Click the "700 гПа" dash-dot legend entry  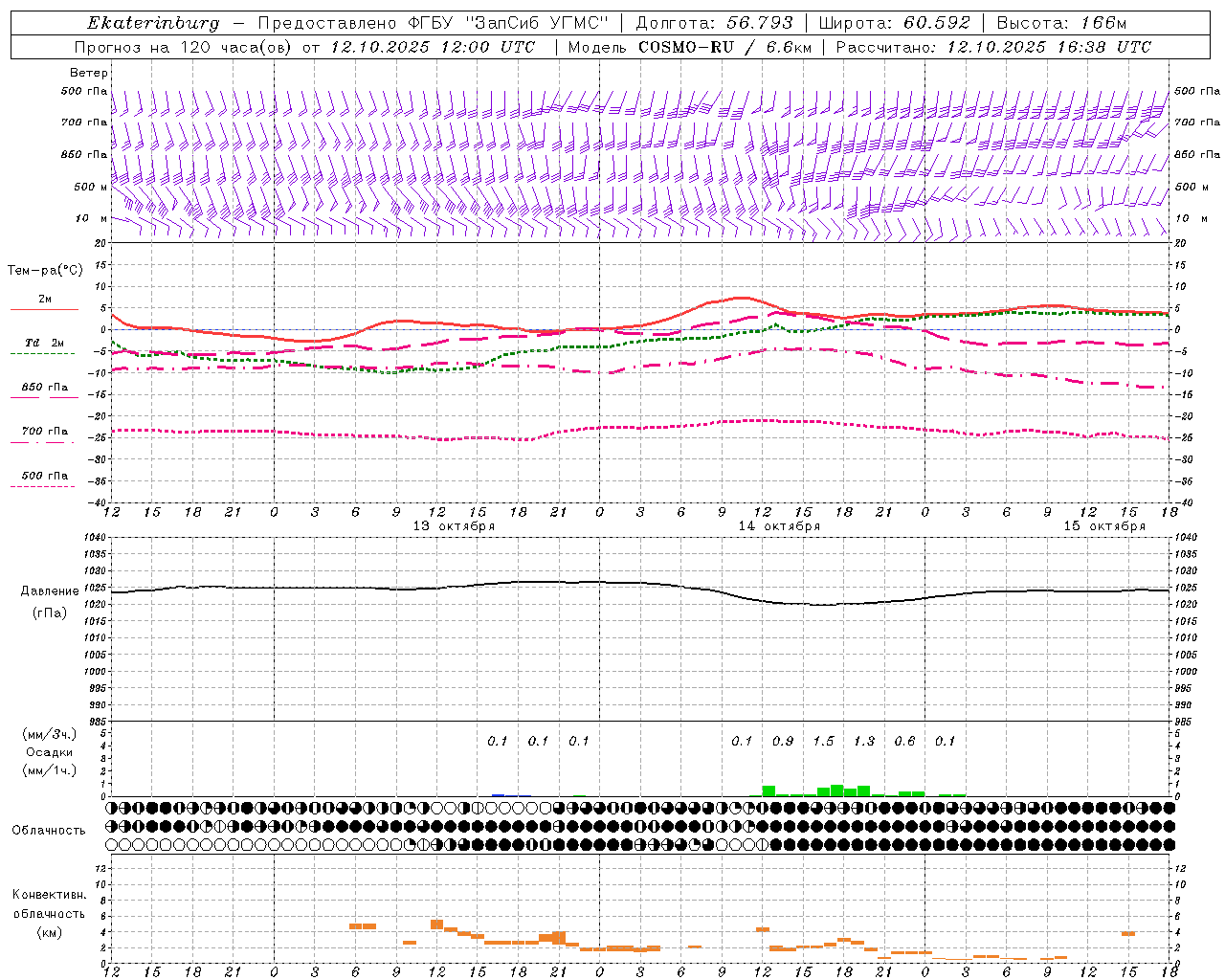(x=45, y=432)
